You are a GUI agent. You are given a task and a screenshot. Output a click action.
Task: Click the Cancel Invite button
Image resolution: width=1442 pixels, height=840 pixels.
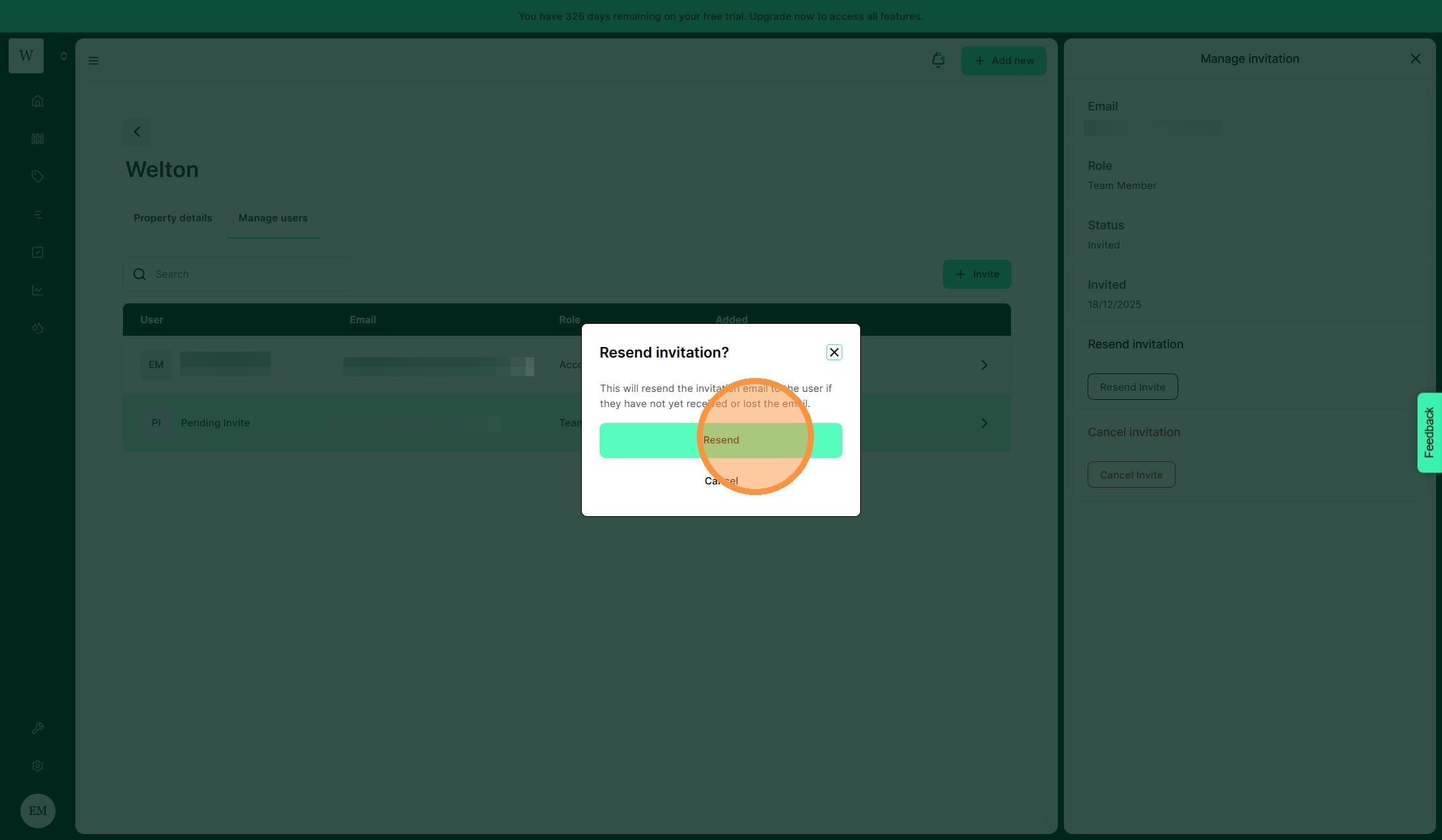coord(1131,475)
